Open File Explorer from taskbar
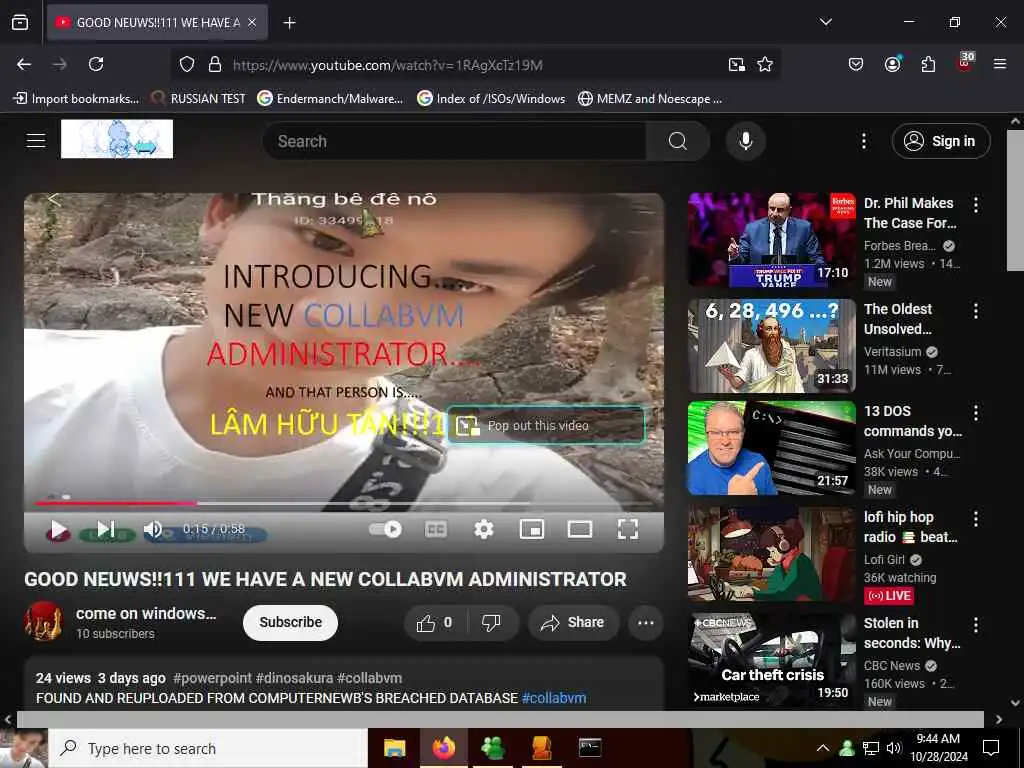Viewport: 1024px width, 768px height. (394, 748)
